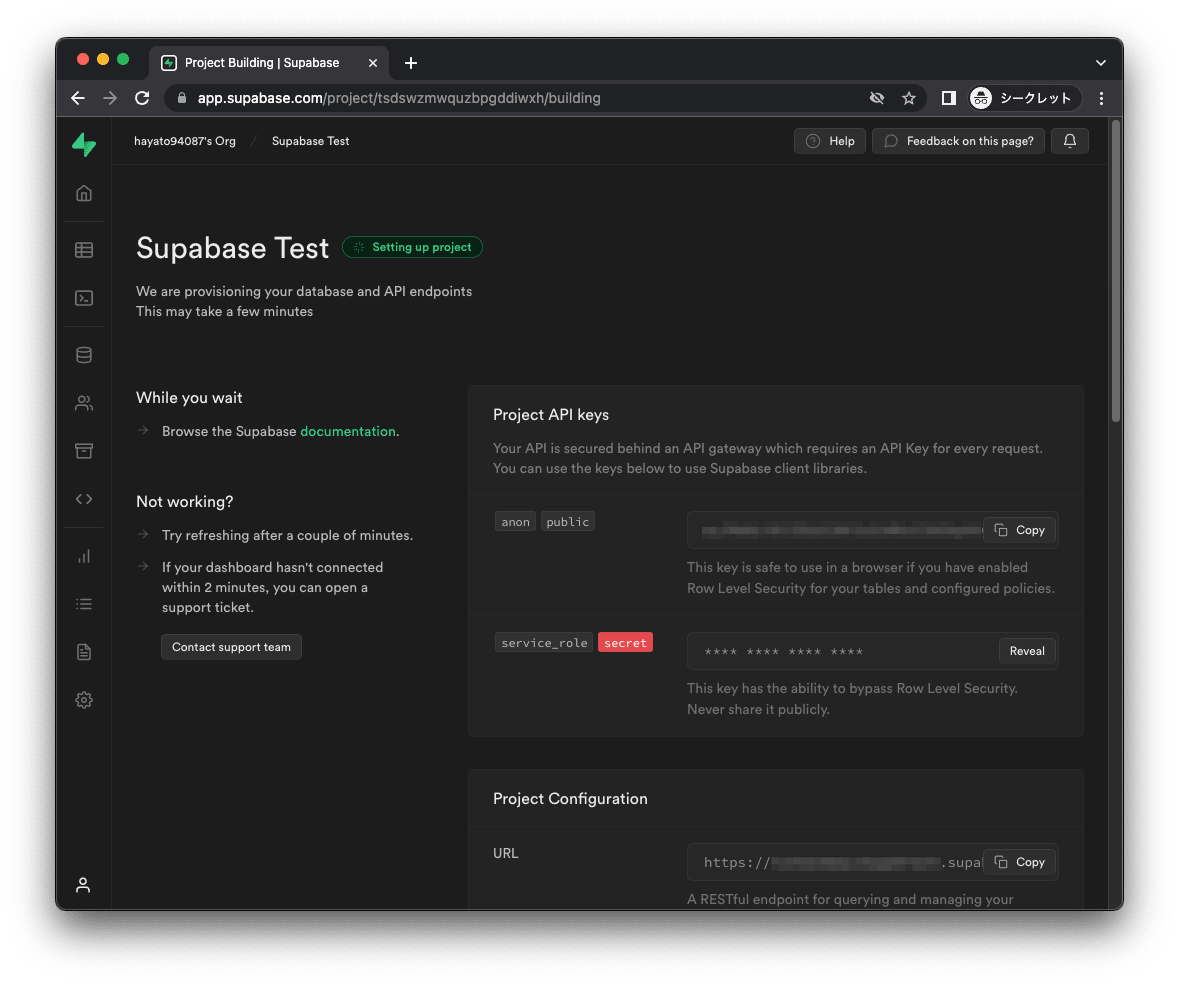Bookmark this page with the star
The image size is (1179, 984).
(909, 98)
